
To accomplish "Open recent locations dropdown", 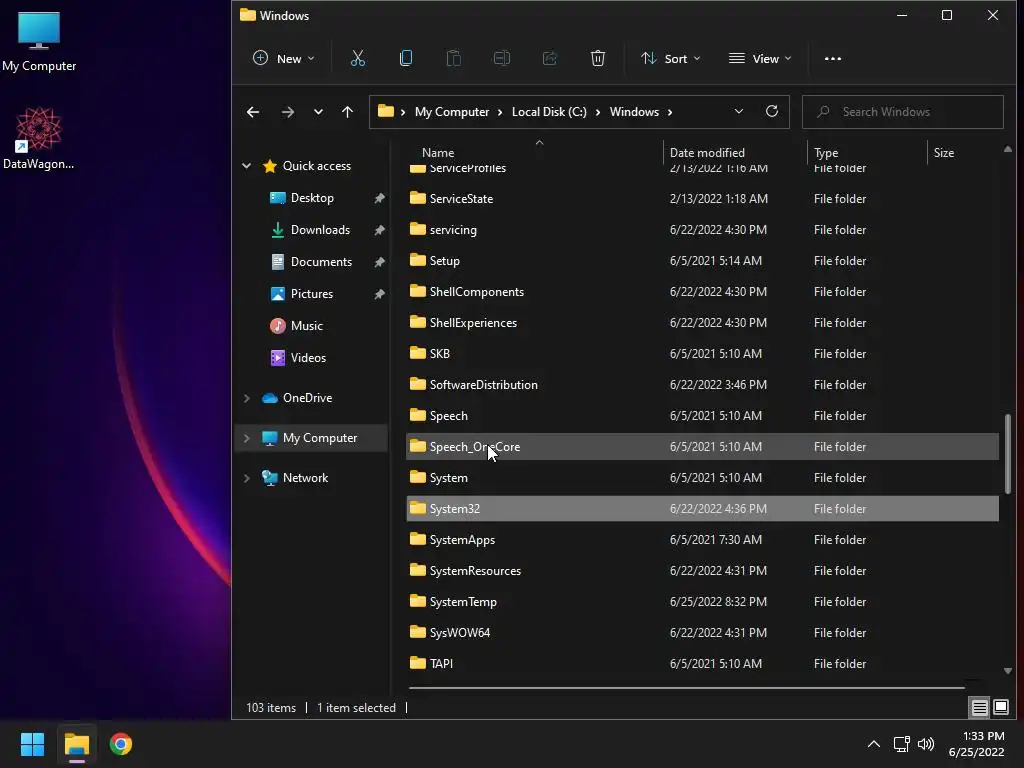I will pyautogui.click(x=318, y=112).
